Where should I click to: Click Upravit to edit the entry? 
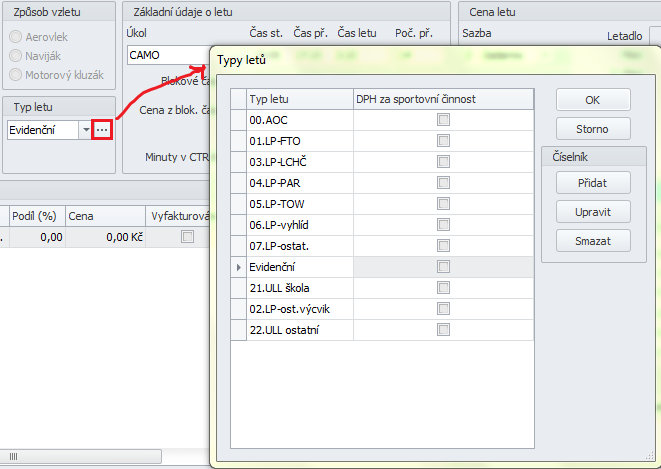tap(593, 211)
